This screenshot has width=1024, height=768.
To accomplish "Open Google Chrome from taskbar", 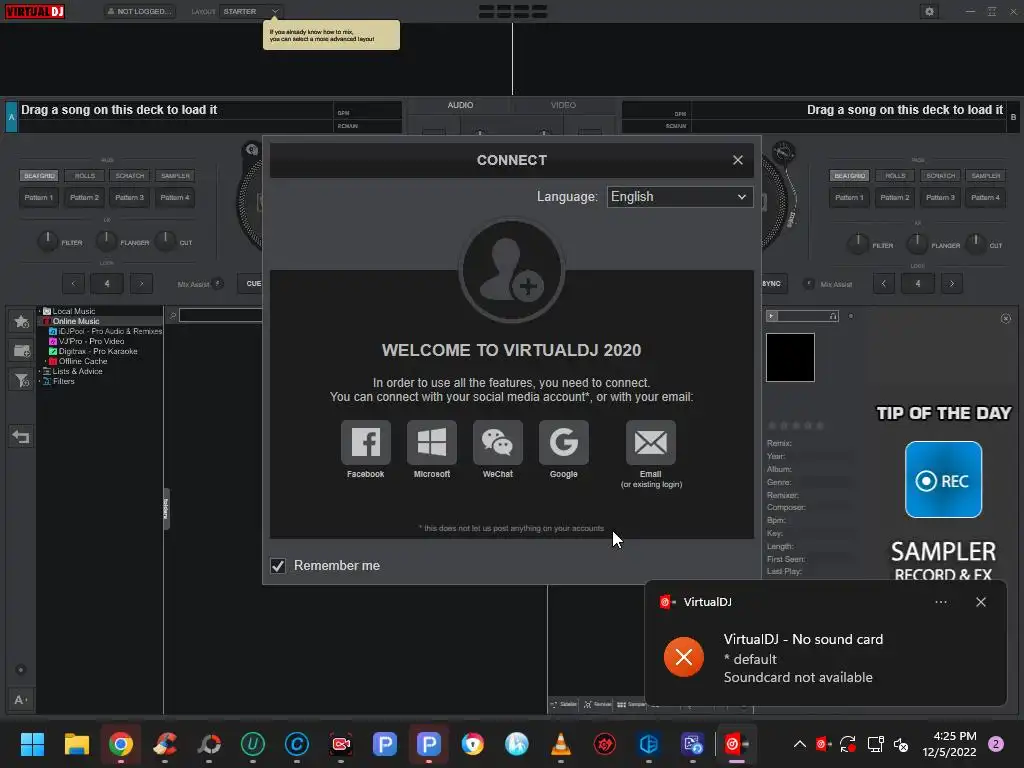I will (x=121, y=744).
